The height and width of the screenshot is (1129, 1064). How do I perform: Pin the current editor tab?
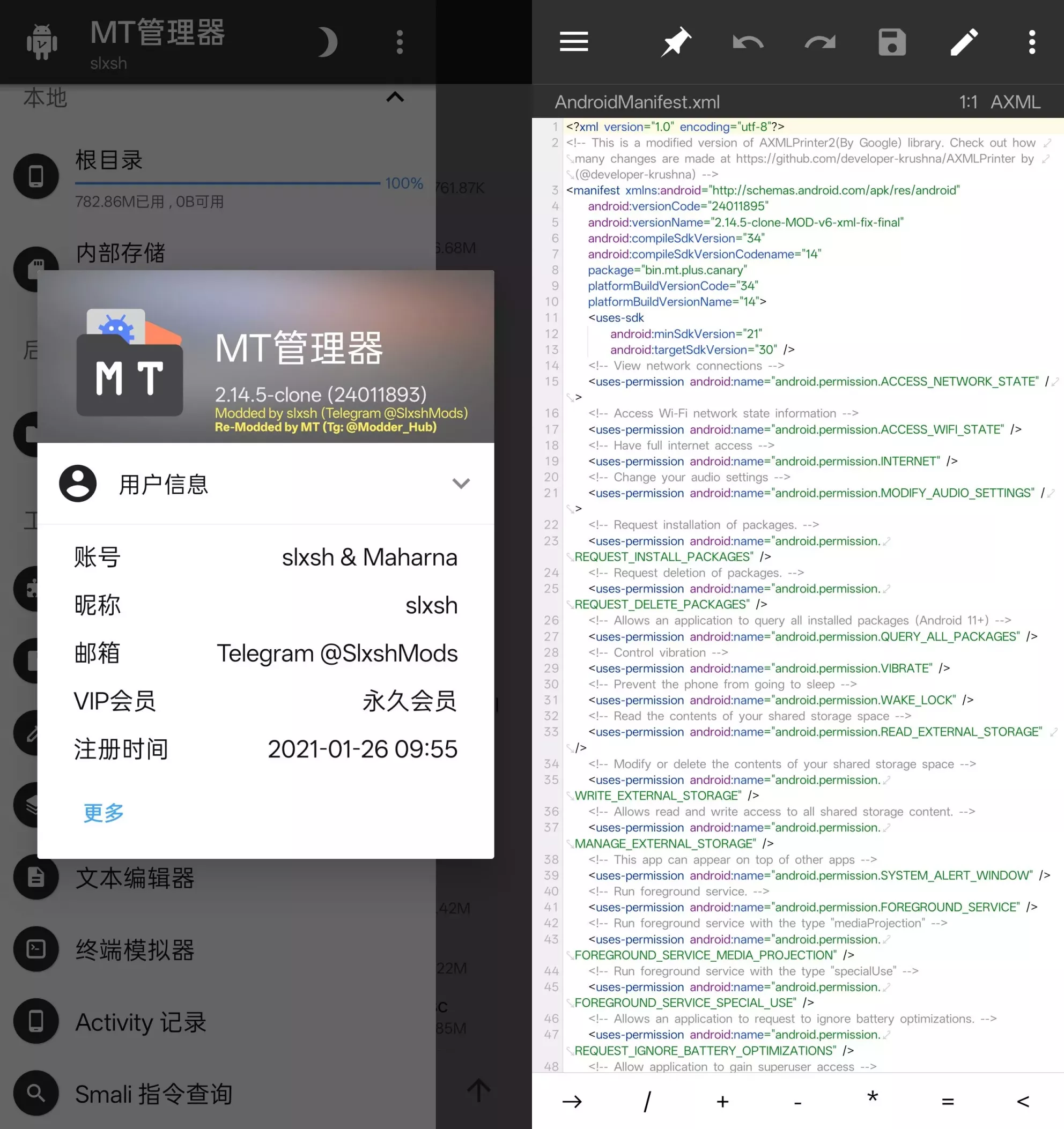pos(675,42)
